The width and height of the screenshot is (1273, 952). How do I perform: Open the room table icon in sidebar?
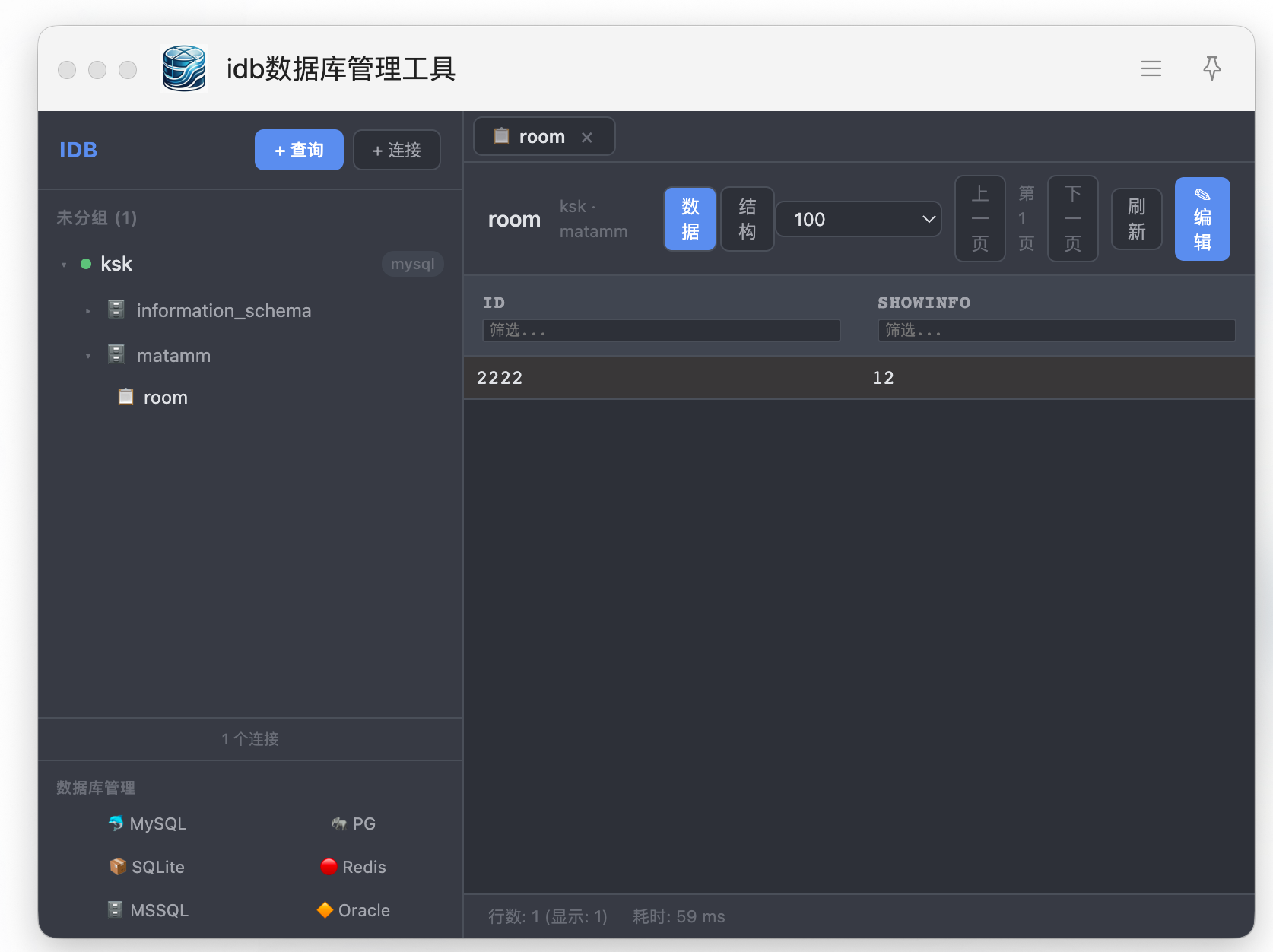(x=125, y=397)
